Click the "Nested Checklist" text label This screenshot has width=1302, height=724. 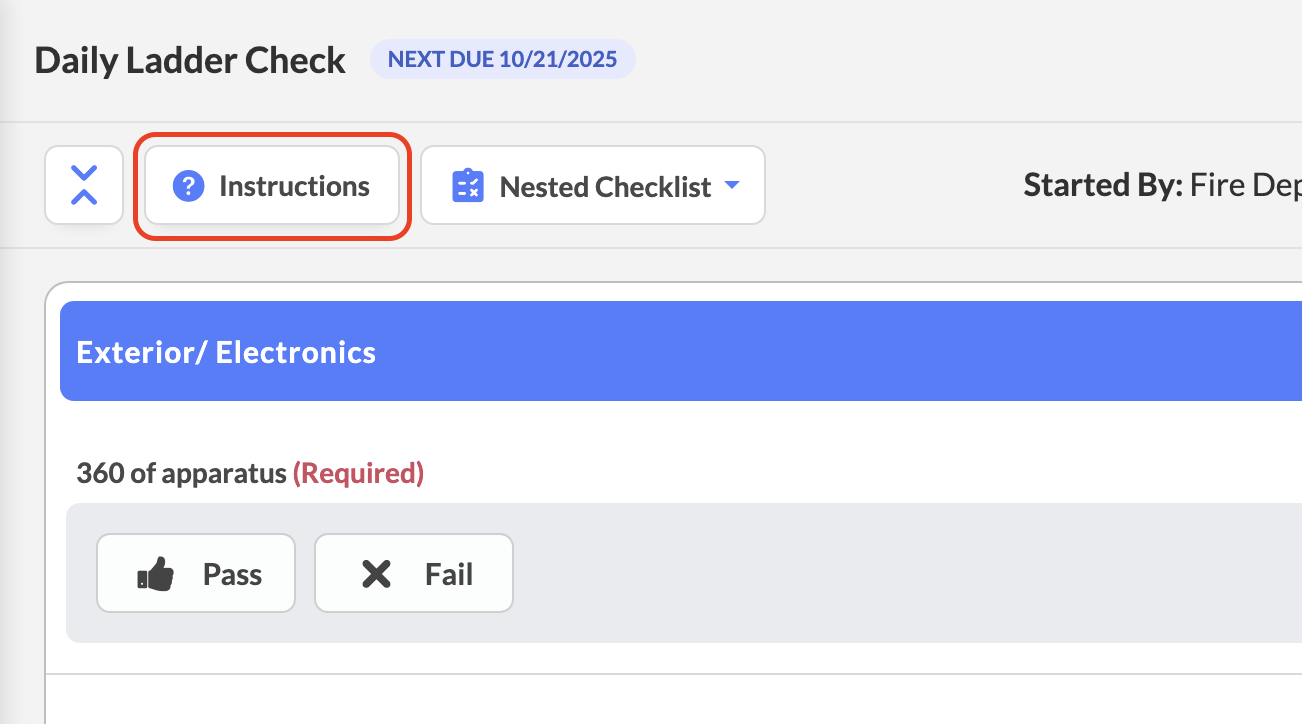[x=605, y=187]
